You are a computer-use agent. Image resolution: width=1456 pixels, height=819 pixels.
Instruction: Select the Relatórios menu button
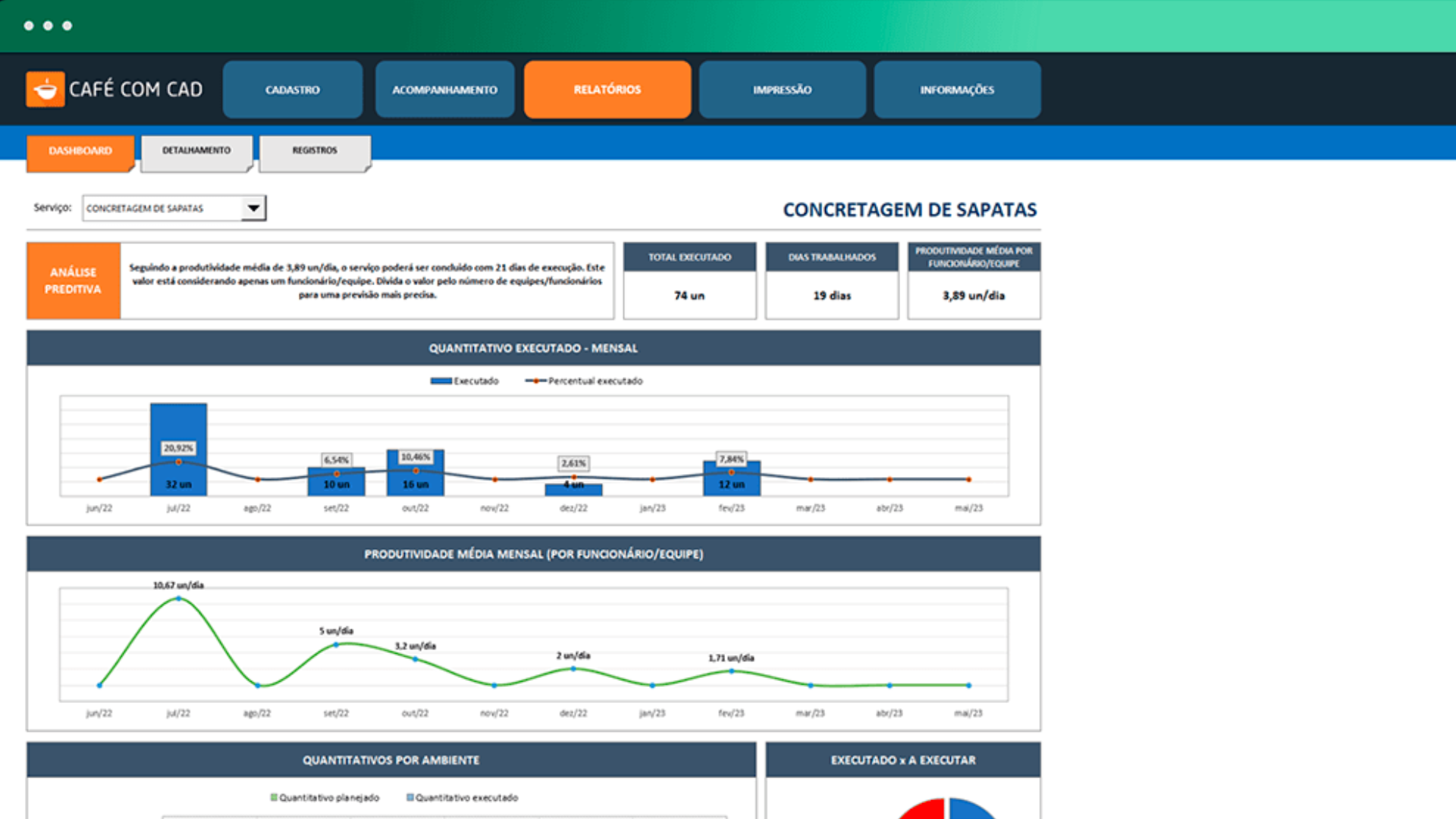click(607, 89)
